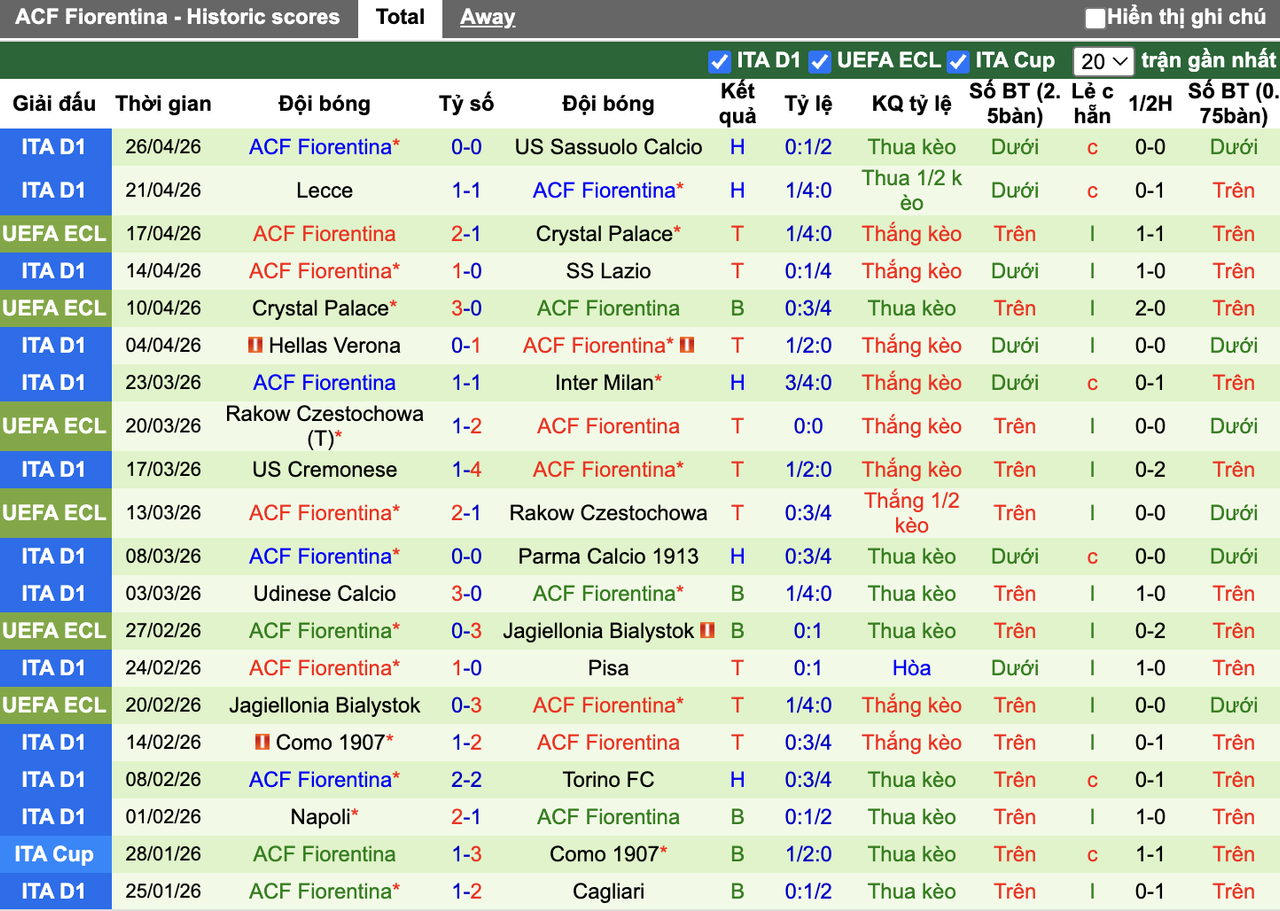Click the ITA D1 league badge on 26/04/26
The width and height of the screenshot is (1280, 911).
click(x=54, y=147)
